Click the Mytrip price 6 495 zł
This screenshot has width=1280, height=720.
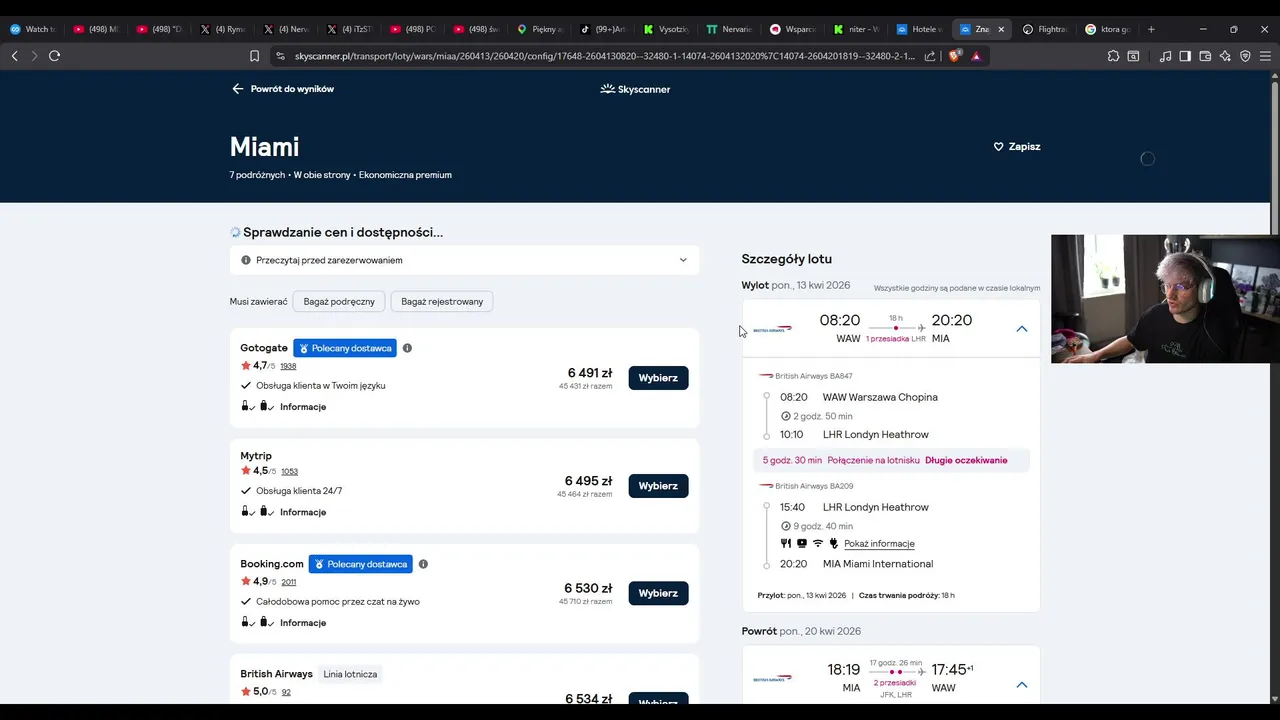point(588,481)
